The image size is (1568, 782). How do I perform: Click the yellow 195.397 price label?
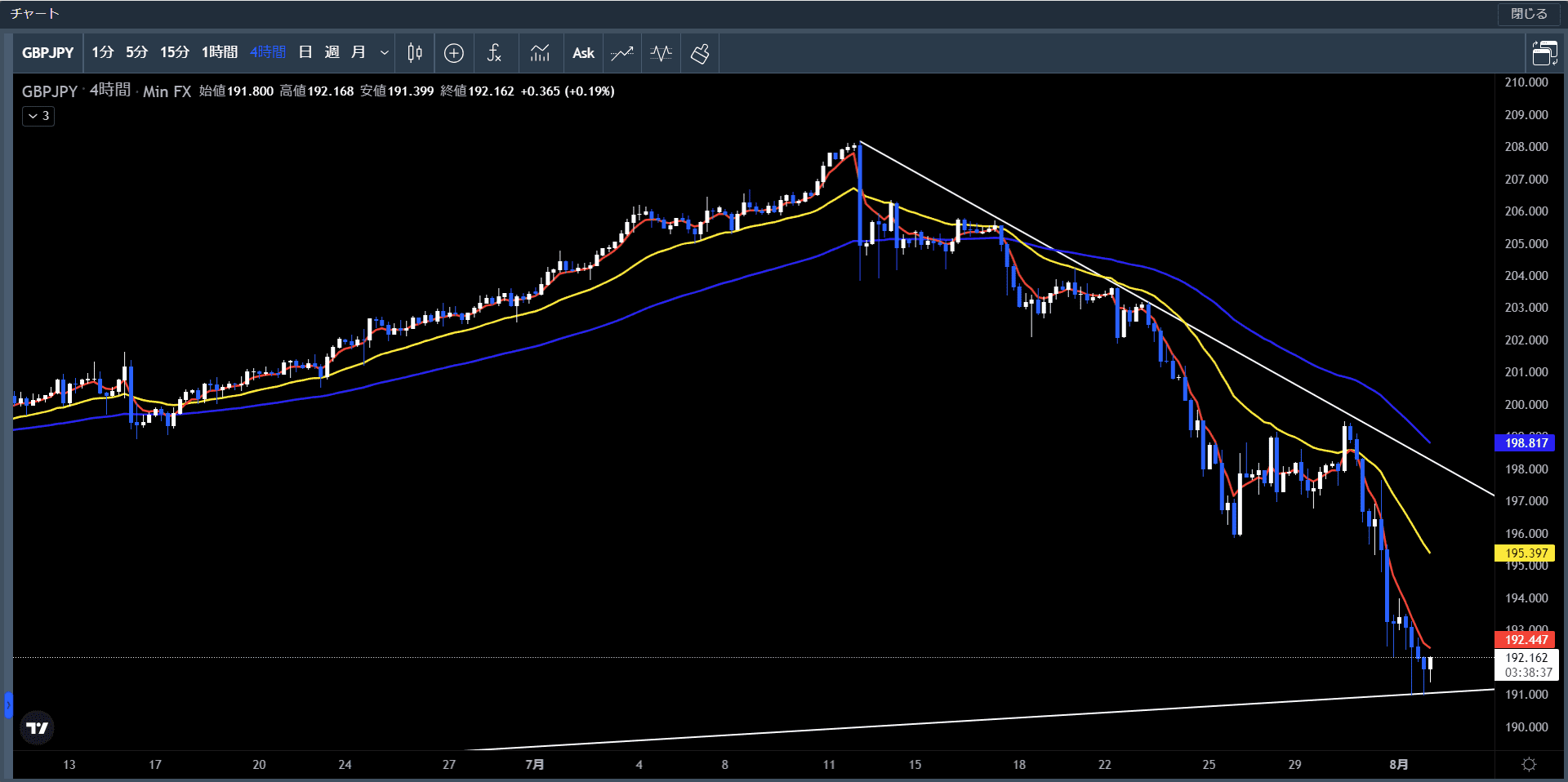click(1525, 553)
